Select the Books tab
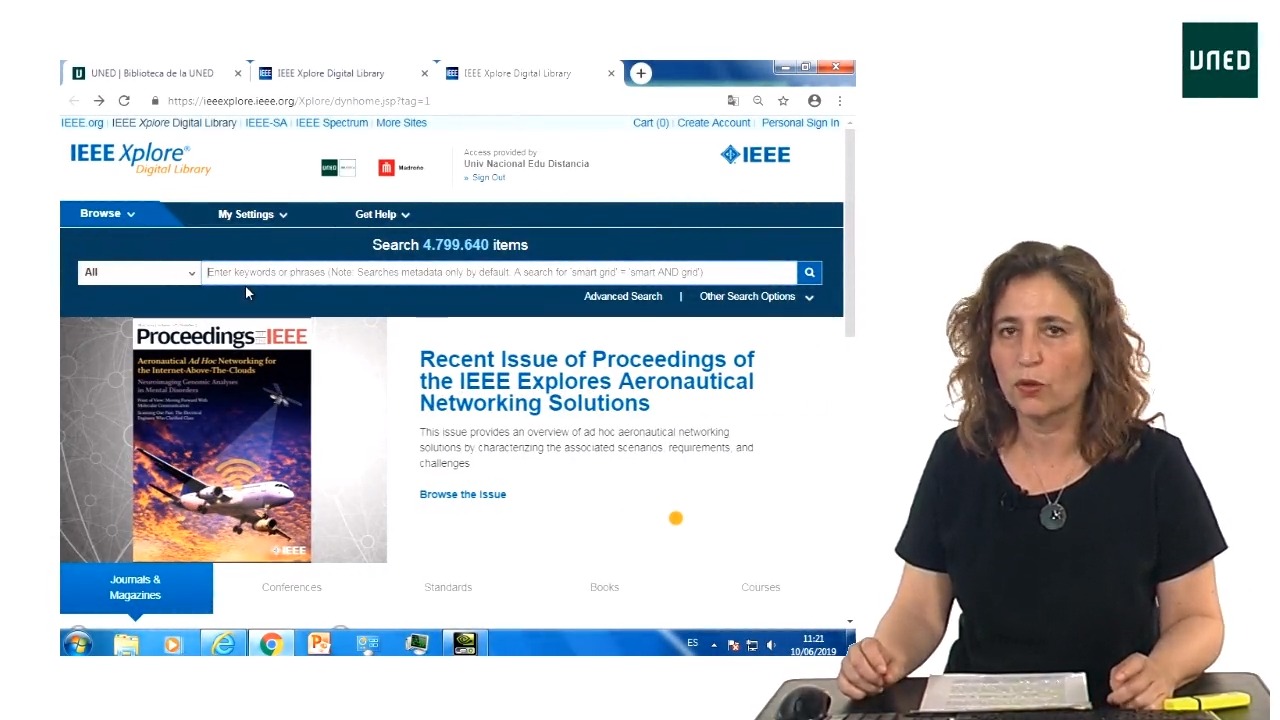The height and width of the screenshot is (720, 1280). click(604, 587)
